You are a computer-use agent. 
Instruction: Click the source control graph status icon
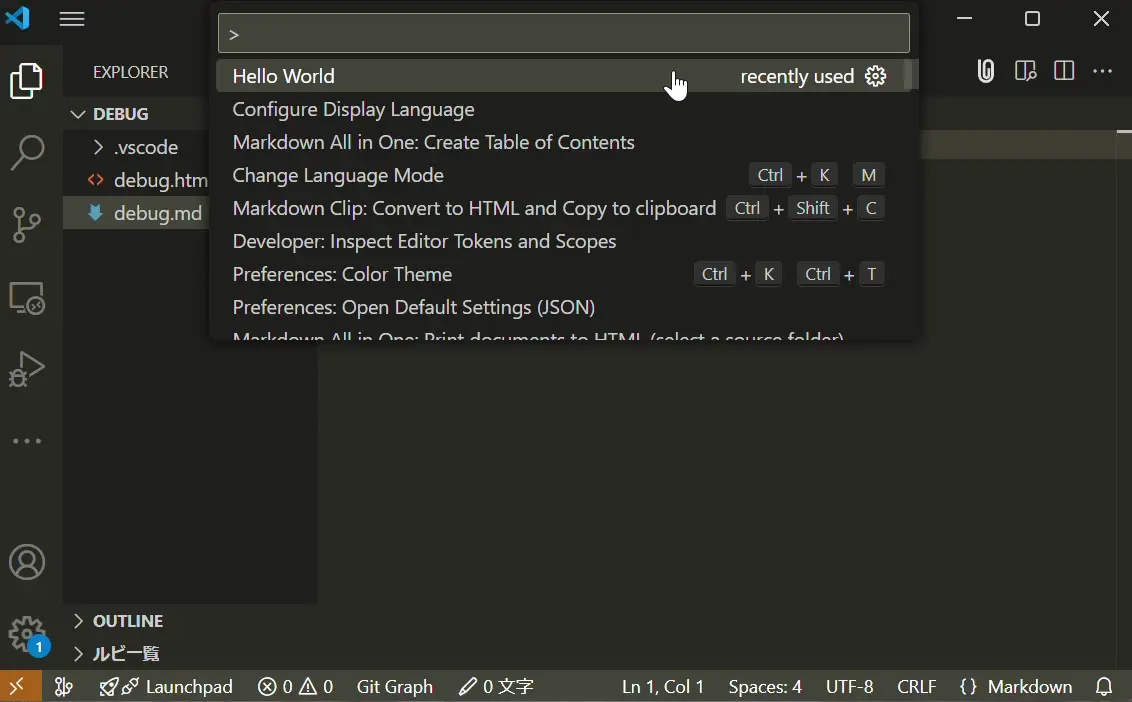click(x=64, y=686)
